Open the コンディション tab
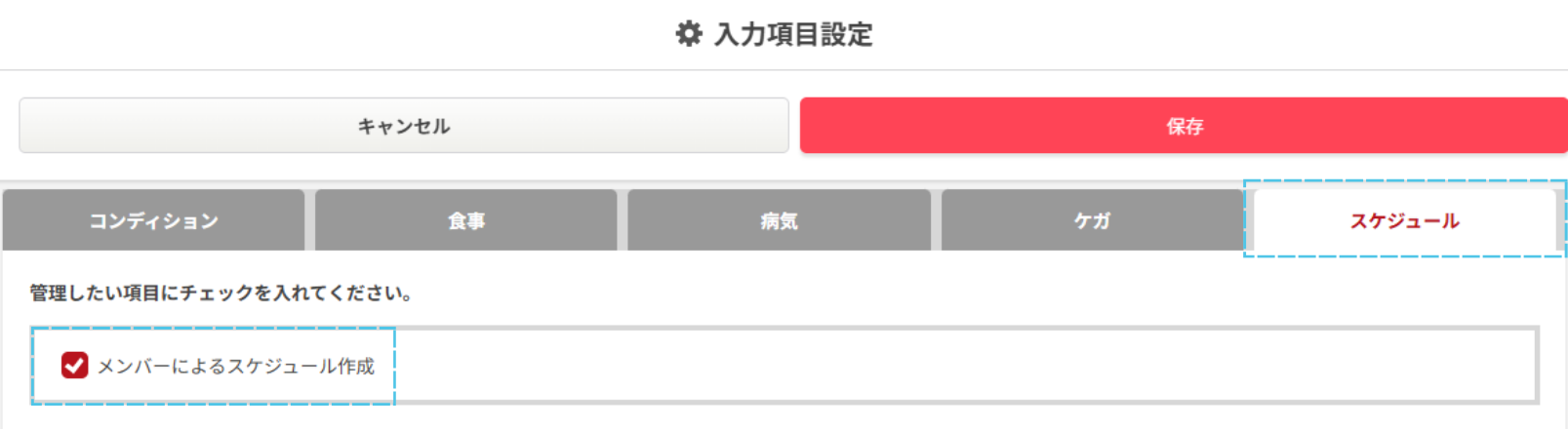 pyautogui.click(x=154, y=221)
